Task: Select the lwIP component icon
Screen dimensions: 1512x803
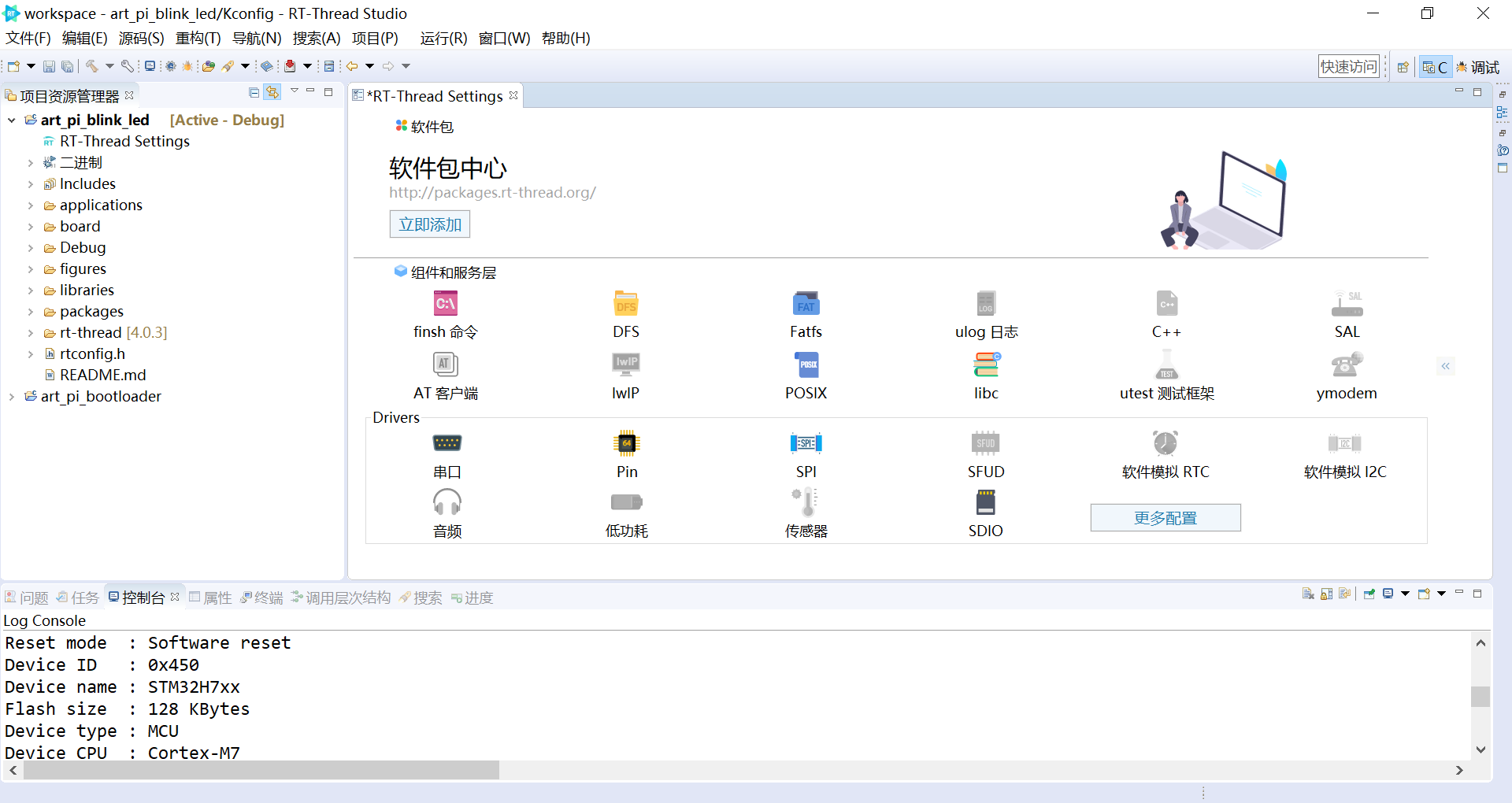Action: [626, 364]
